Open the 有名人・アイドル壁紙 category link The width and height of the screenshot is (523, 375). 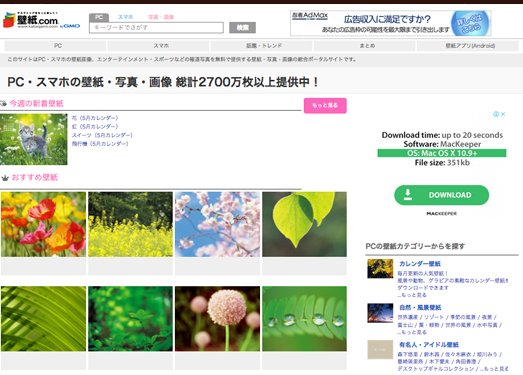click(x=429, y=345)
